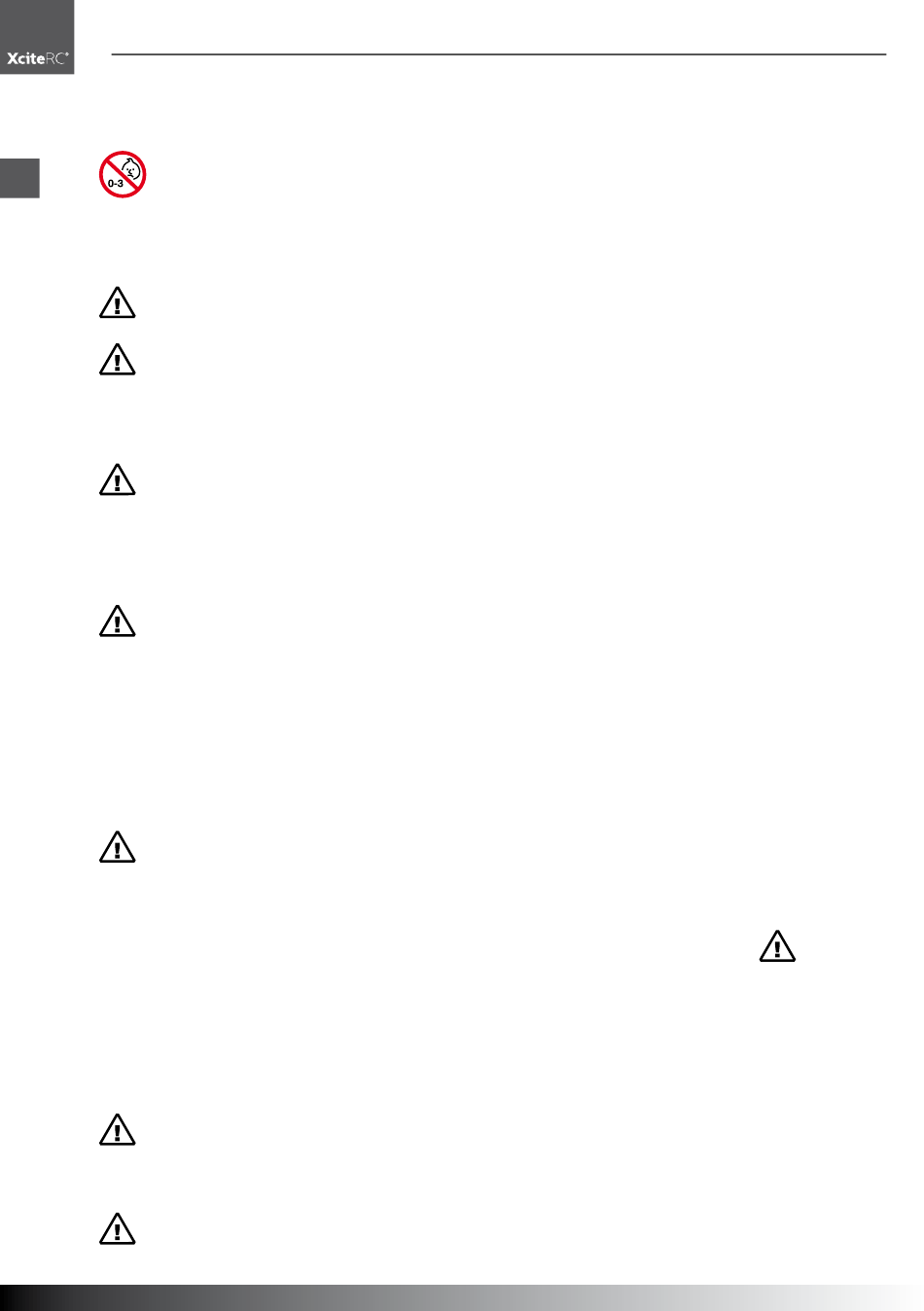The width and height of the screenshot is (924, 1311).
Task: Click the bold 'Xcite' part of the logo
Action: tap(26, 58)
